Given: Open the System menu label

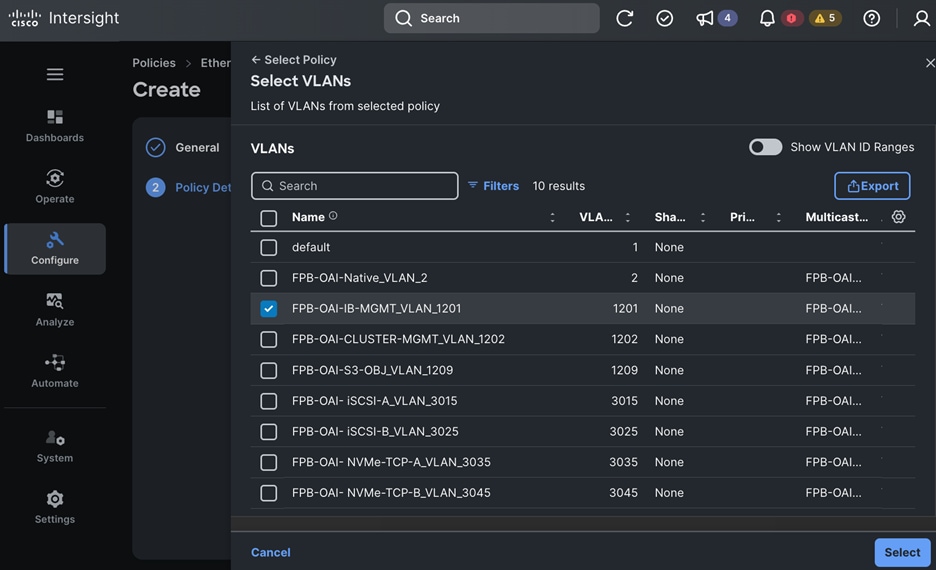Looking at the screenshot, I should tap(55, 458).
